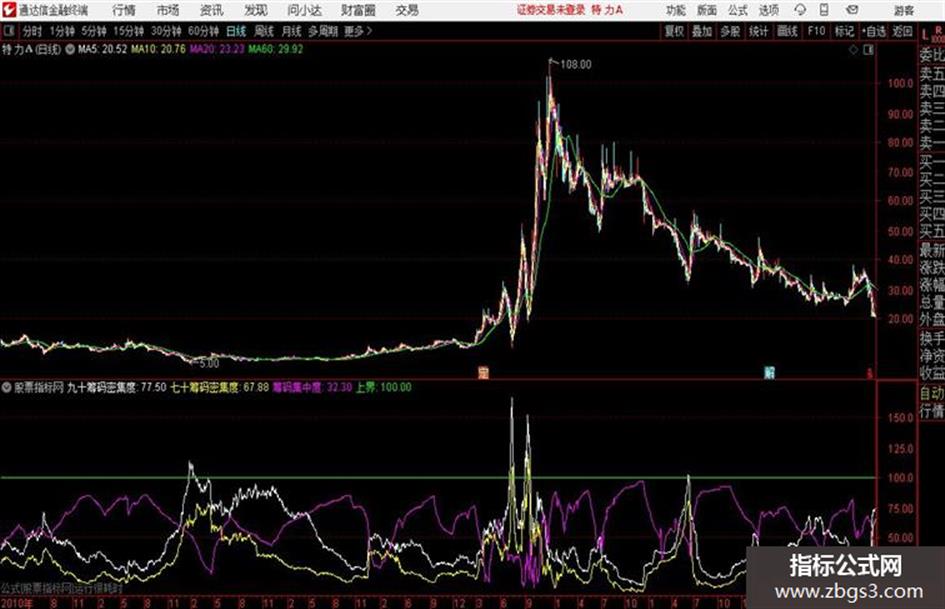The height and width of the screenshot is (609, 945).
Task: Click the 行情 label in right sidebar
Action: click(932, 411)
